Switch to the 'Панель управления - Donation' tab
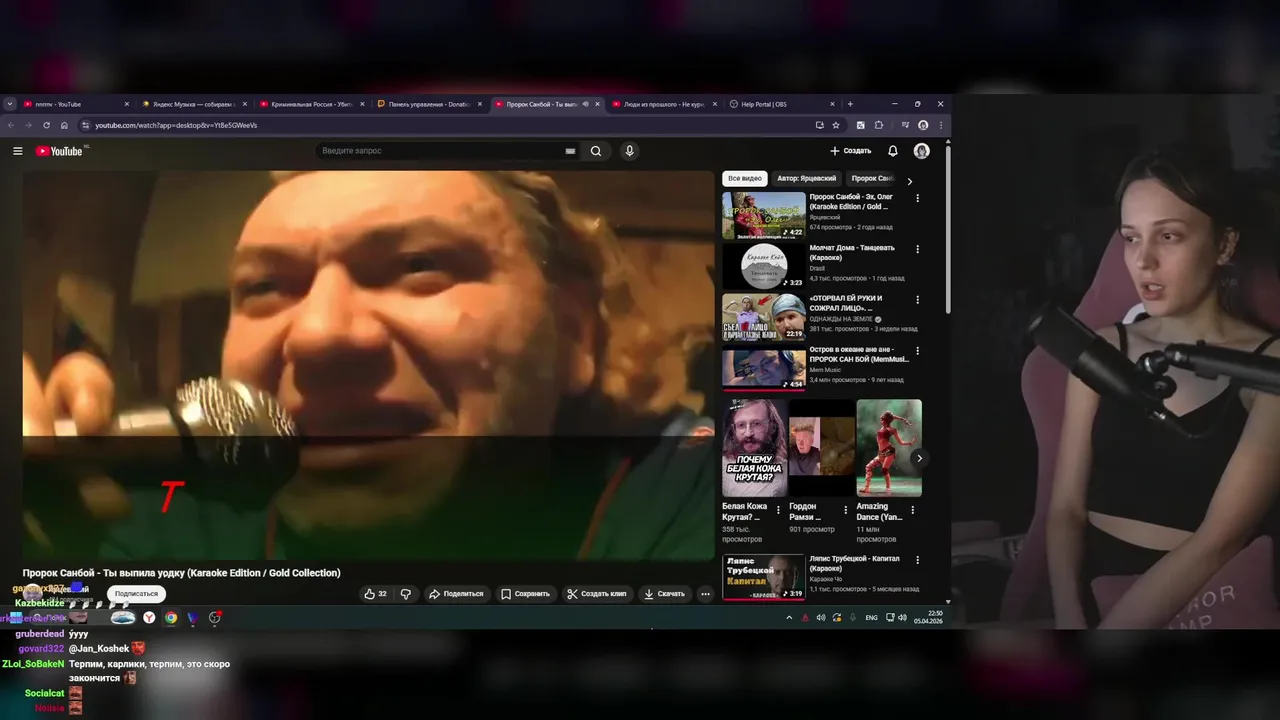The width and height of the screenshot is (1280, 720). (429, 104)
